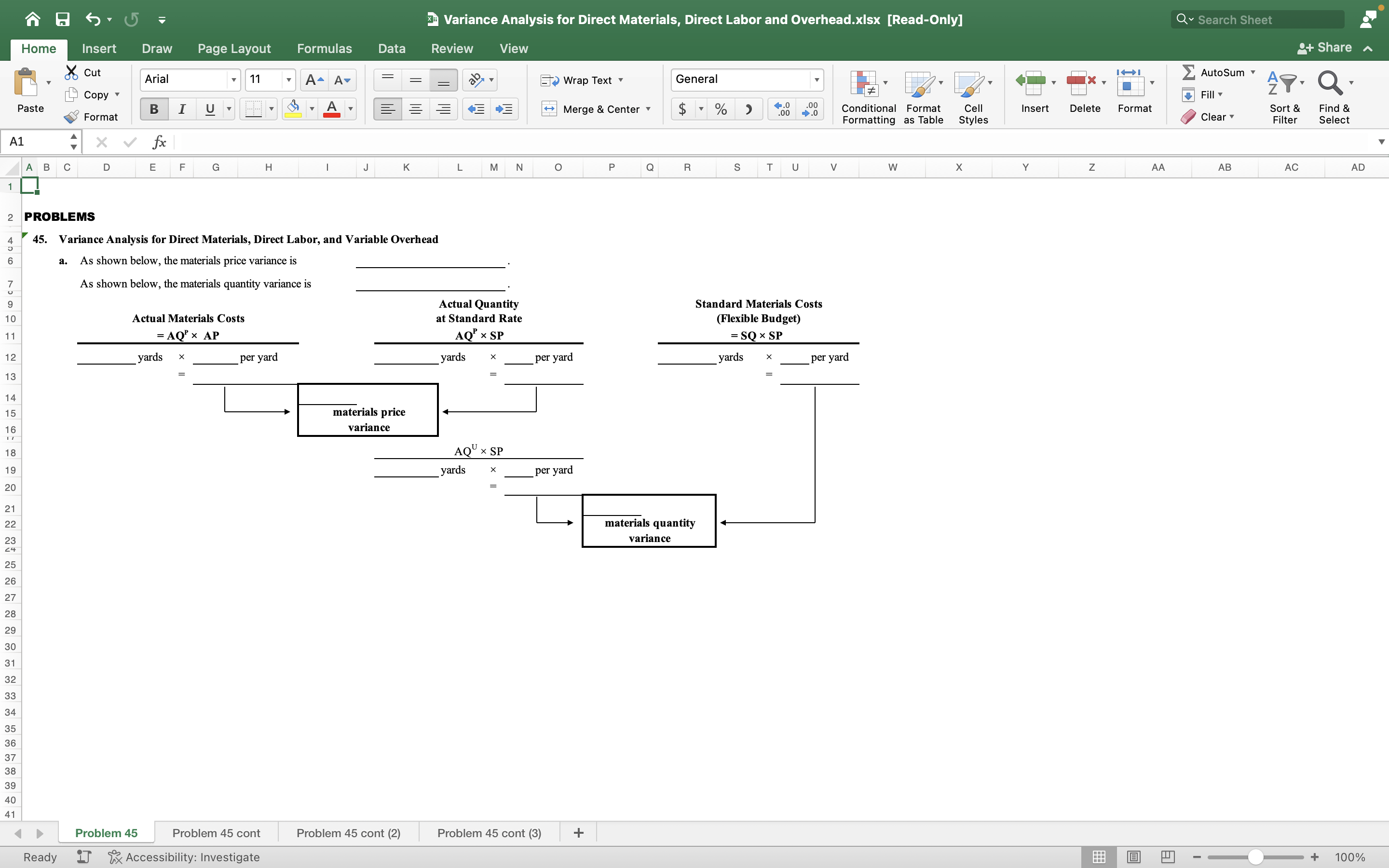Click the Search Sheet field

point(1257,19)
